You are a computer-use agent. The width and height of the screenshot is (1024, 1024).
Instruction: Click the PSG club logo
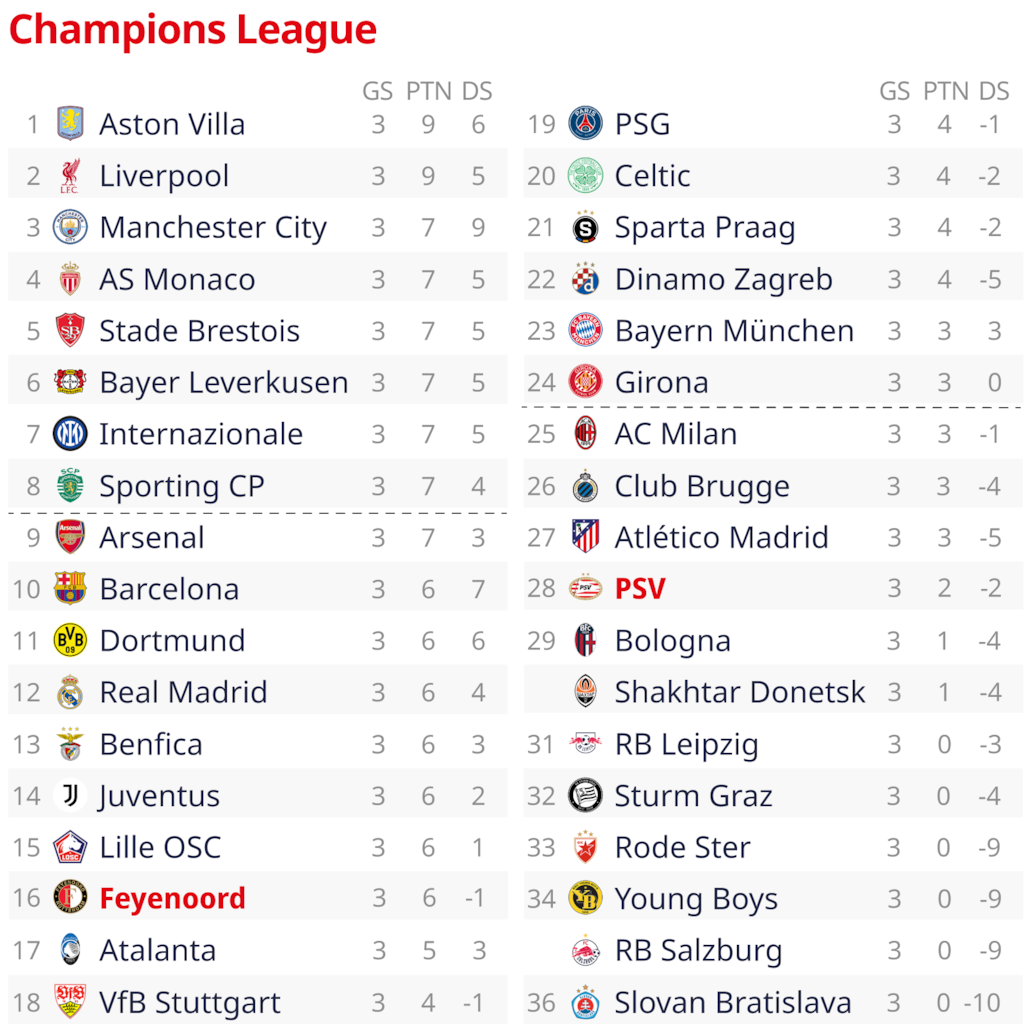click(x=585, y=124)
